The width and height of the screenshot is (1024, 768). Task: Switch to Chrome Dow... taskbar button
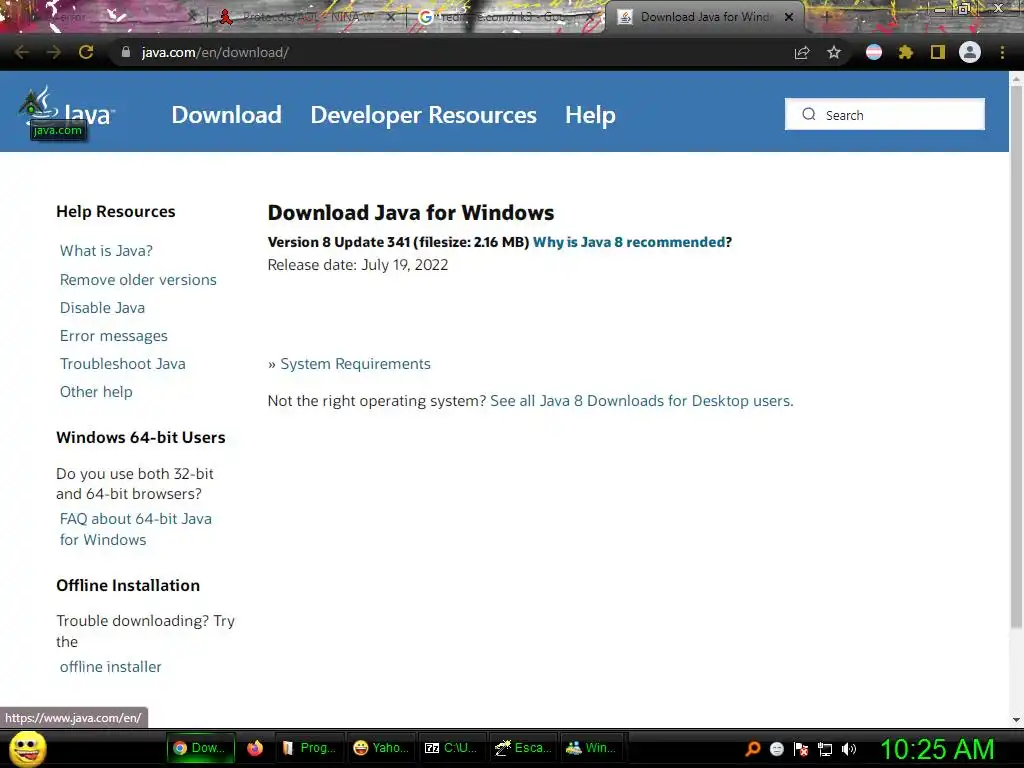point(200,748)
